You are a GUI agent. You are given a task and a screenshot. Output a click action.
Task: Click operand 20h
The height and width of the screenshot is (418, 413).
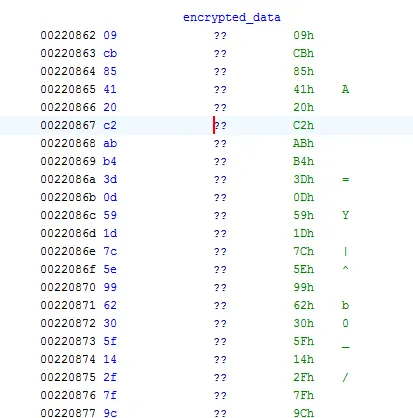tap(303, 107)
